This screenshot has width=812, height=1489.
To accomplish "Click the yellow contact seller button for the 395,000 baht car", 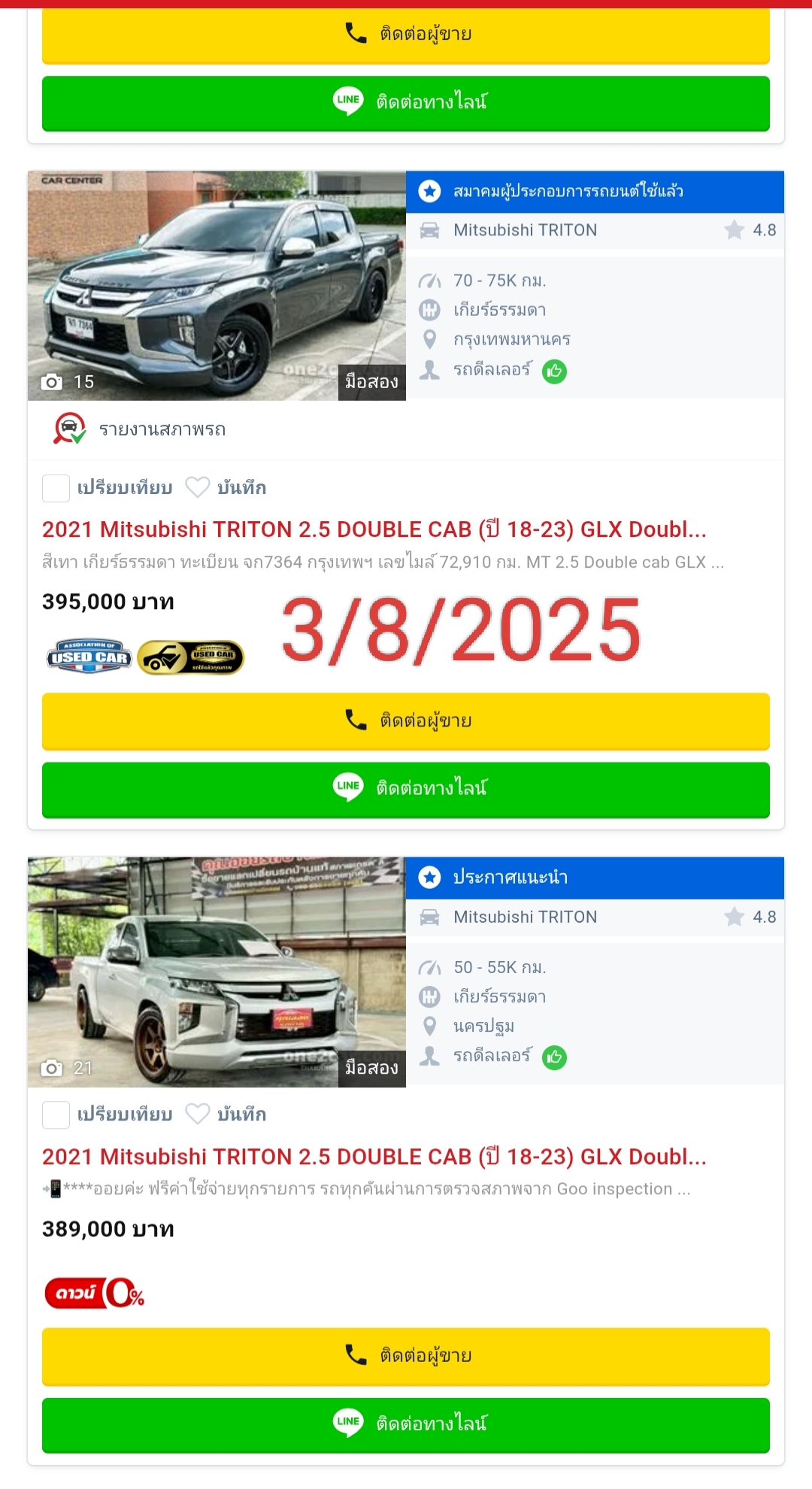I will coord(406,721).
